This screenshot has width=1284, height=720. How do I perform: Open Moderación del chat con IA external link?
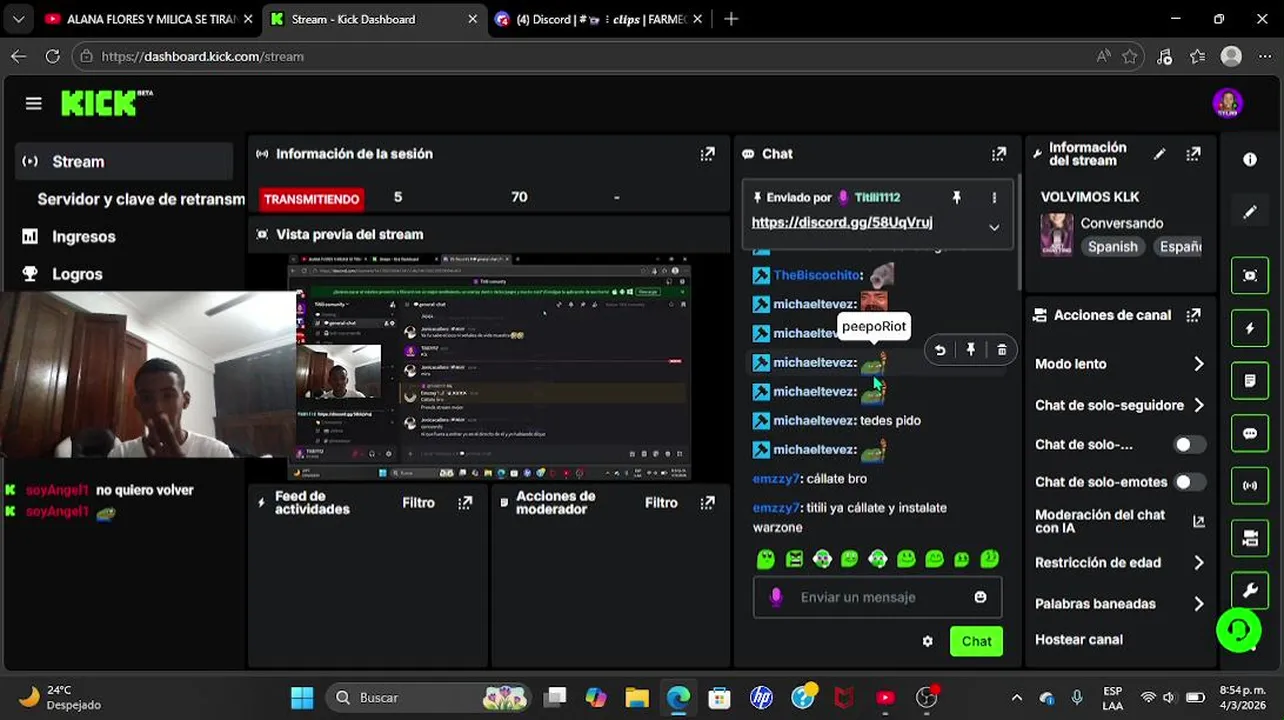pos(1198,521)
